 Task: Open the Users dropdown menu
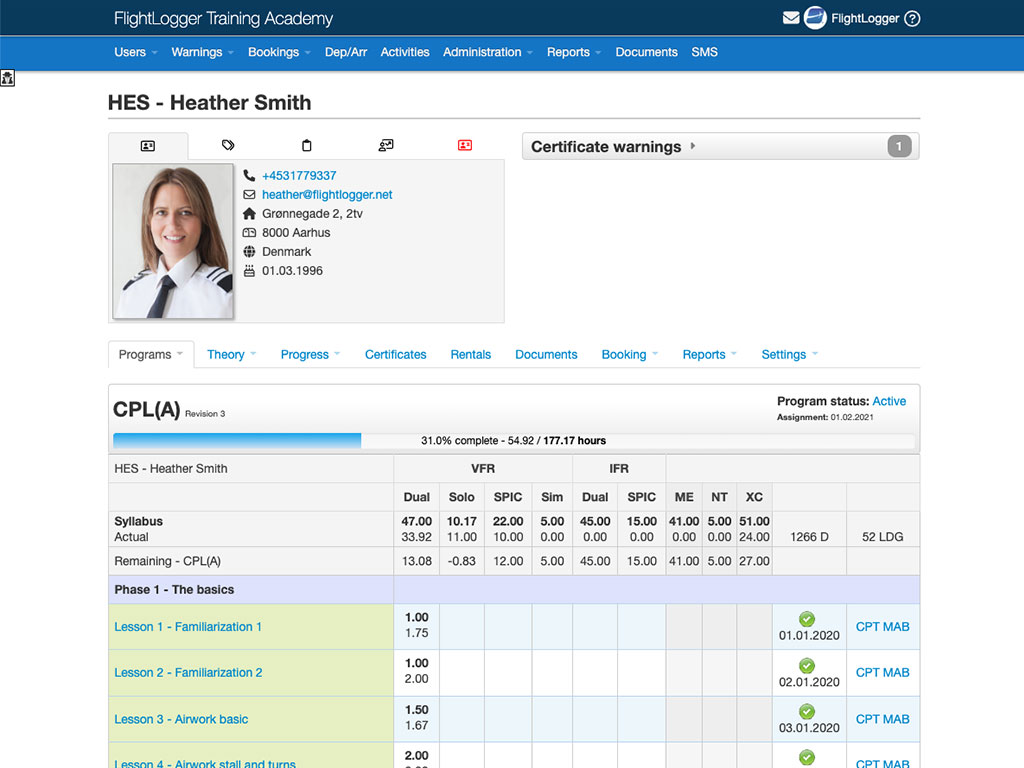135,52
